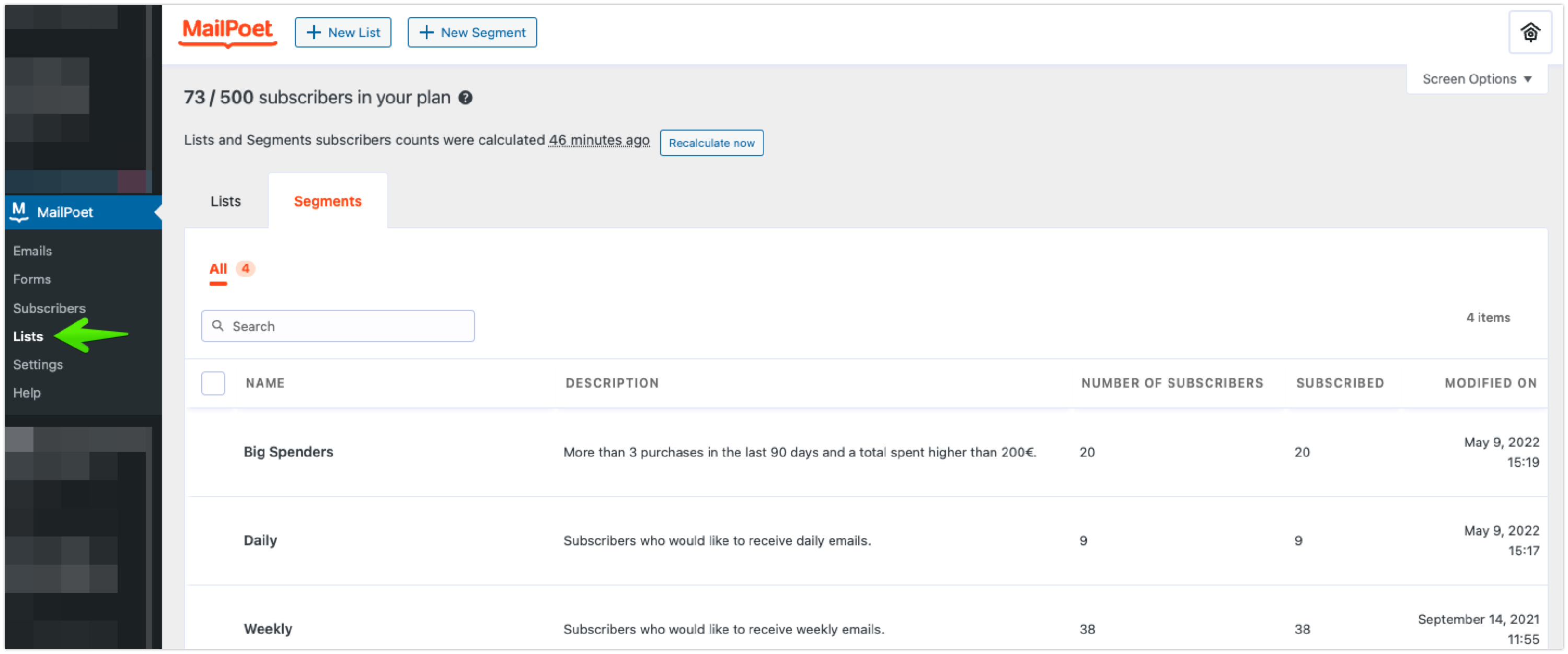Expand the Screen Options dropdown

click(x=1476, y=79)
